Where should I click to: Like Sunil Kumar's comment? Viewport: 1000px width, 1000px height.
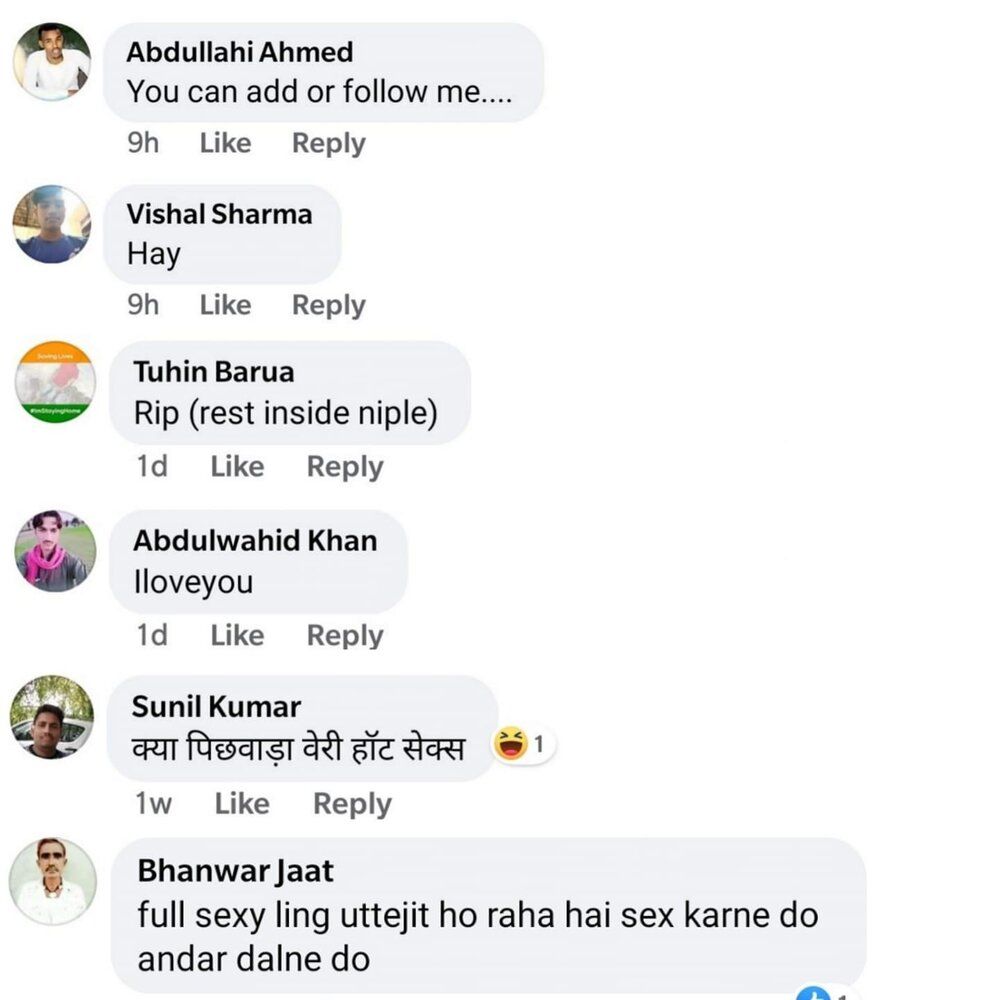click(242, 804)
